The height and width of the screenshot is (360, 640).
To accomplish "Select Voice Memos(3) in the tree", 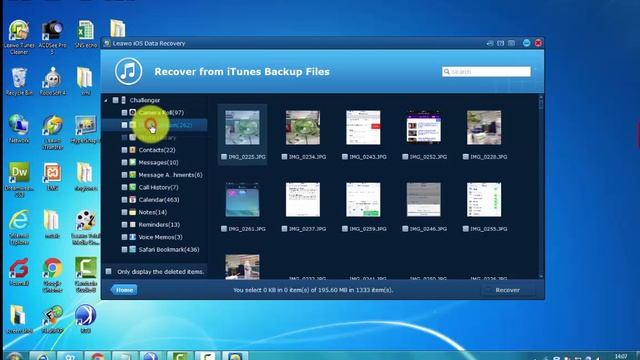I will 160,237.
